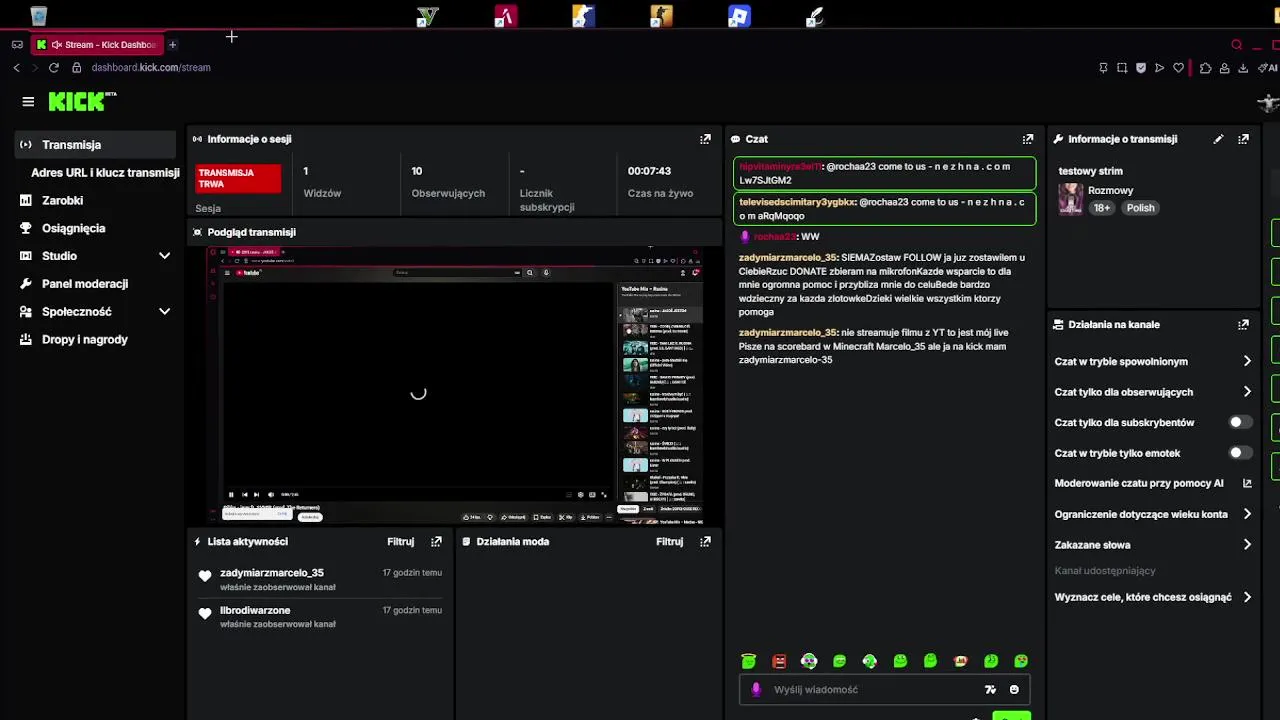This screenshot has height=720, width=1280.
Task: Open Filtruj in Lista aktywności
Action: coord(400,541)
